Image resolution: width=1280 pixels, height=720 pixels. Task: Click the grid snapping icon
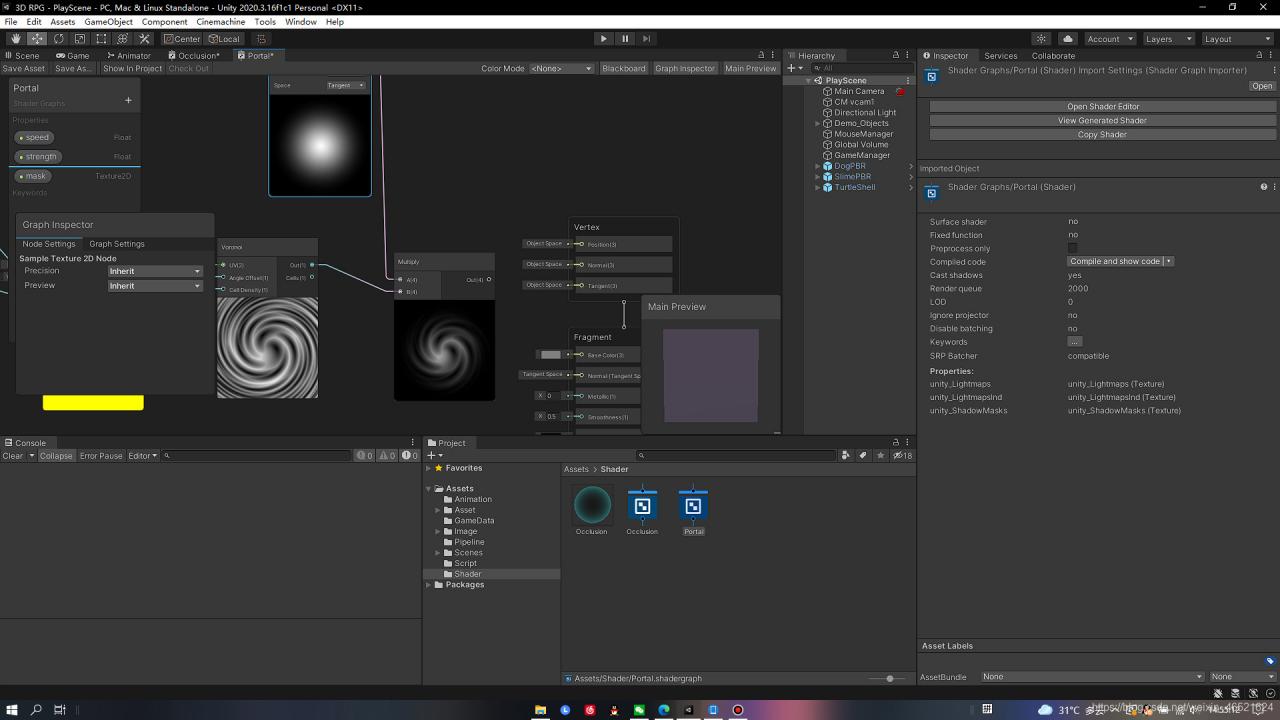coord(261,39)
